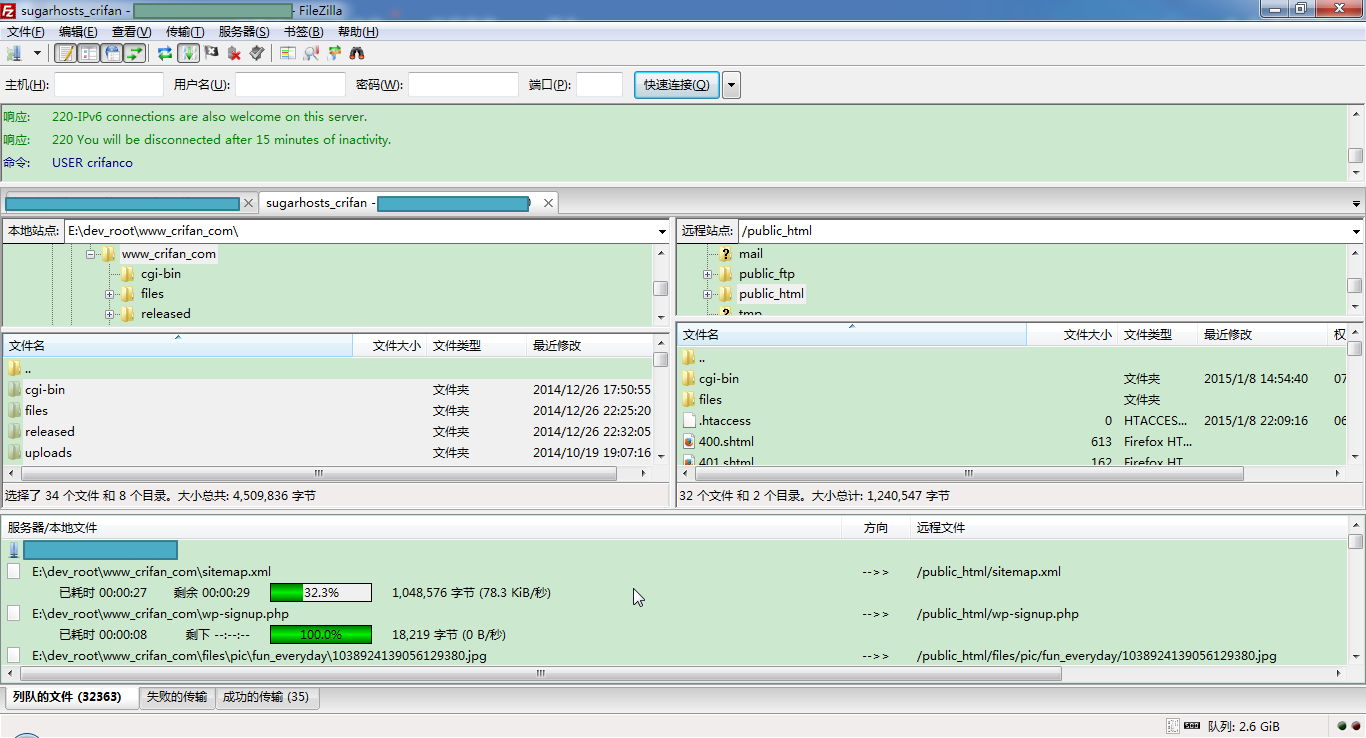The height and width of the screenshot is (738, 1366).
Task: Toggle transfer queue processing icon
Action: (x=188, y=53)
